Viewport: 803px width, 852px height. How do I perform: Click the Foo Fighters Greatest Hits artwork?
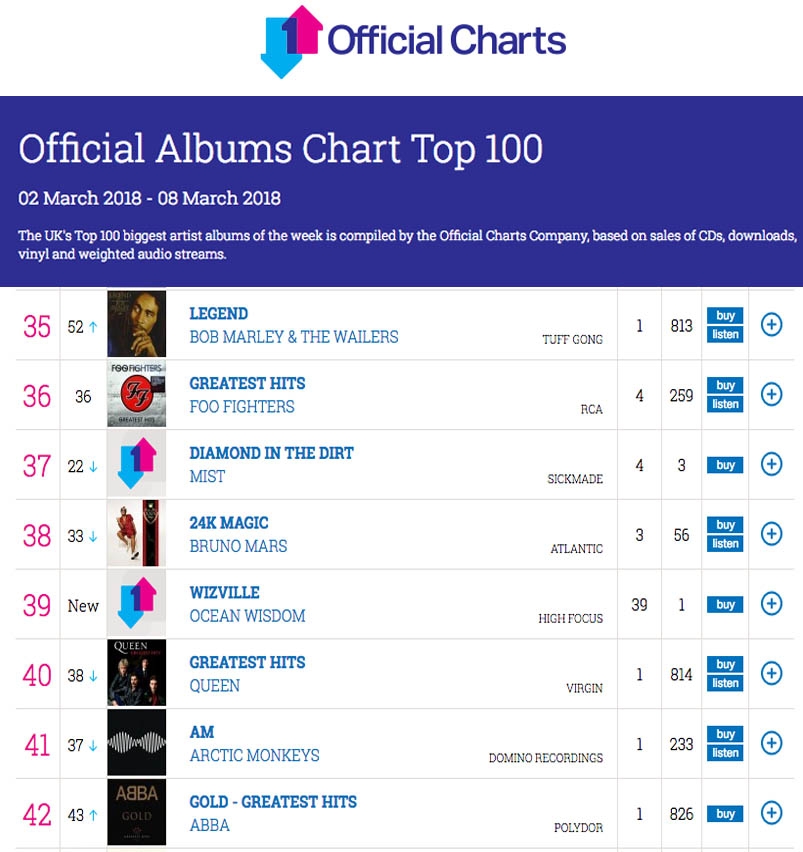[136, 394]
